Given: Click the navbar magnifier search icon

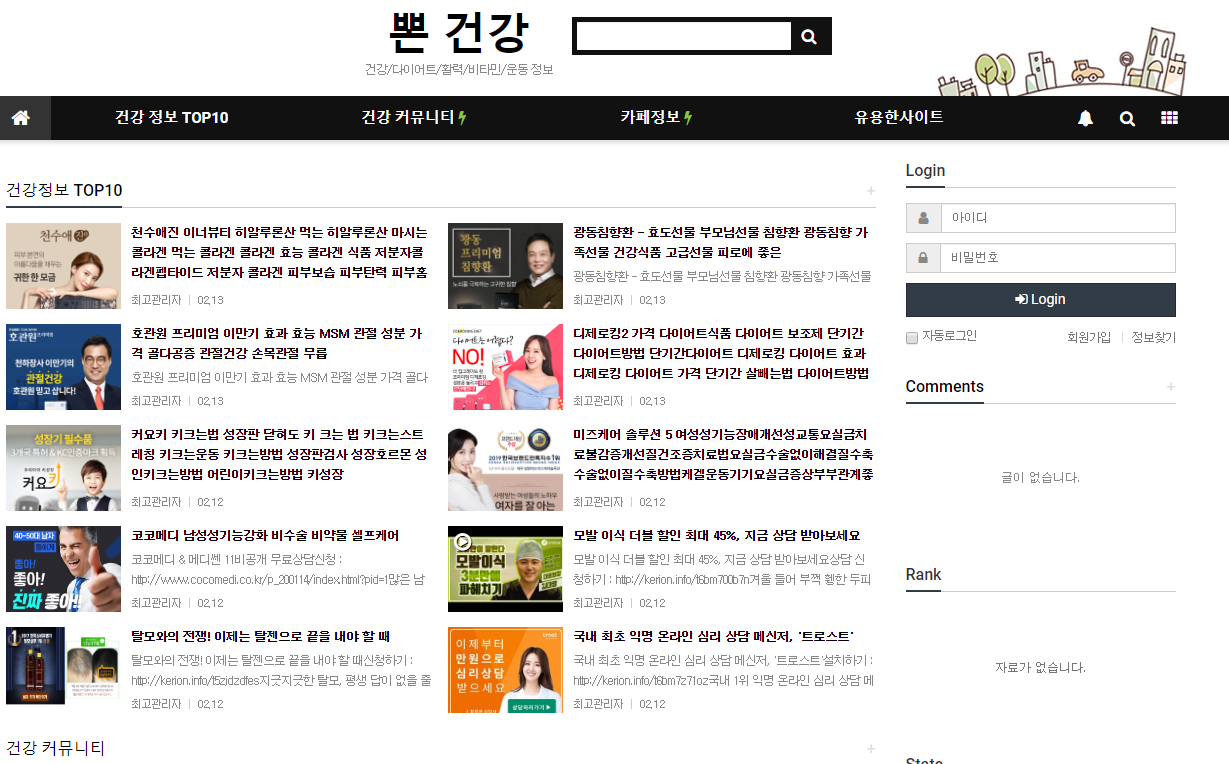Looking at the screenshot, I should tap(1127, 118).
